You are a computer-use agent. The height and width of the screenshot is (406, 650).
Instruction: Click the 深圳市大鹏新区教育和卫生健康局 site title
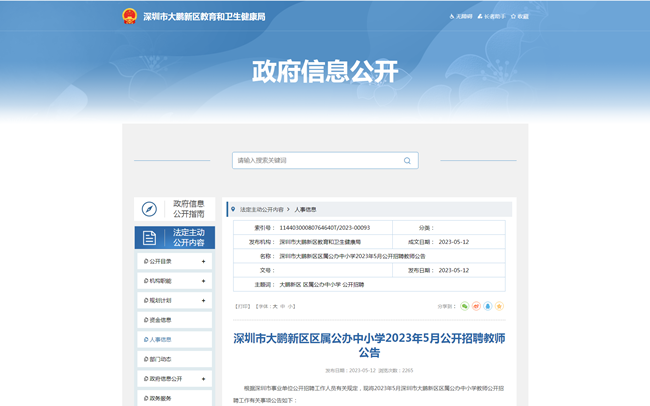(204, 17)
